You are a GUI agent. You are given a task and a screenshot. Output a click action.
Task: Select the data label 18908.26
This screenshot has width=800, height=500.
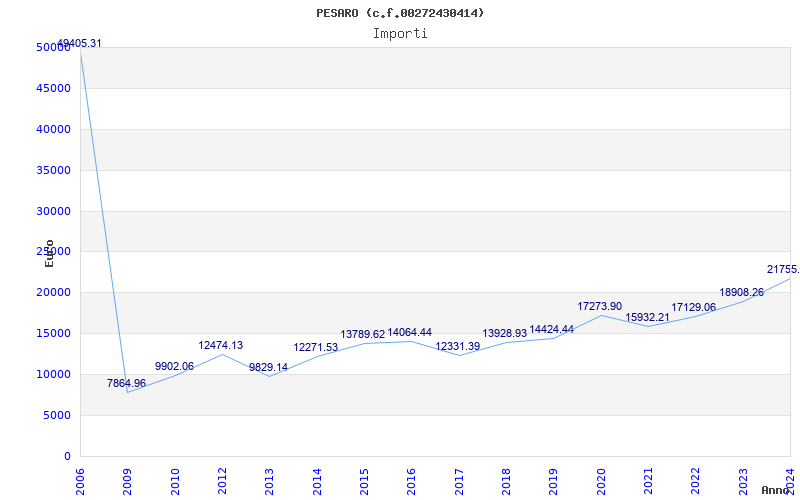(741, 293)
